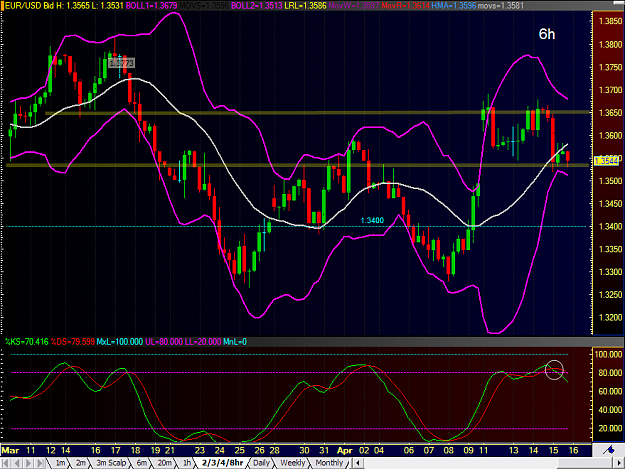Jump to the last sheet tab arrow

40,463
